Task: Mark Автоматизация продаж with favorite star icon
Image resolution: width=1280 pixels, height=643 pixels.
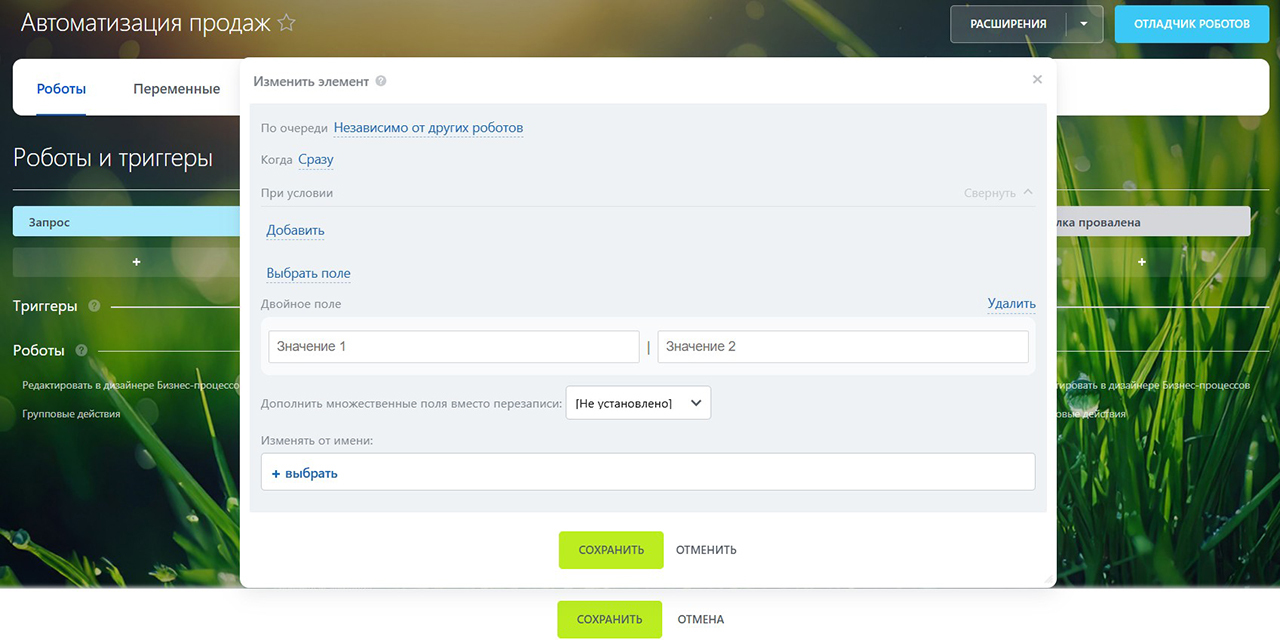Action: pos(286,22)
